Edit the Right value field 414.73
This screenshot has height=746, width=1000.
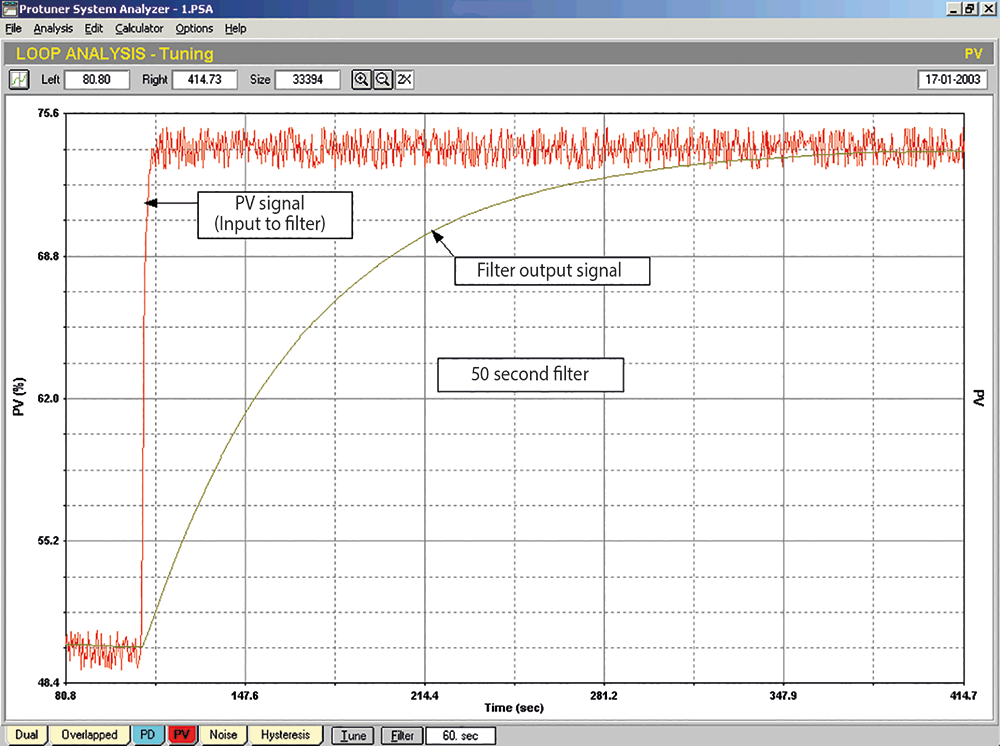tap(205, 80)
